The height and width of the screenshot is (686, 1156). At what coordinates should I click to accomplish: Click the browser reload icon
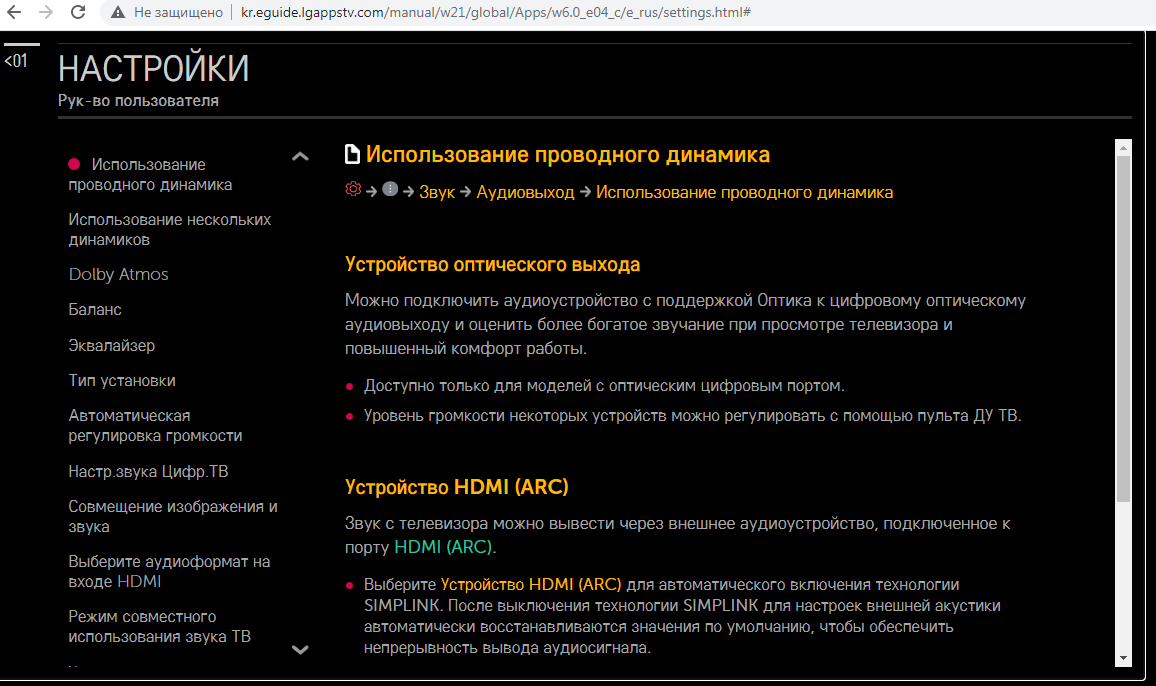tap(78, 13)
